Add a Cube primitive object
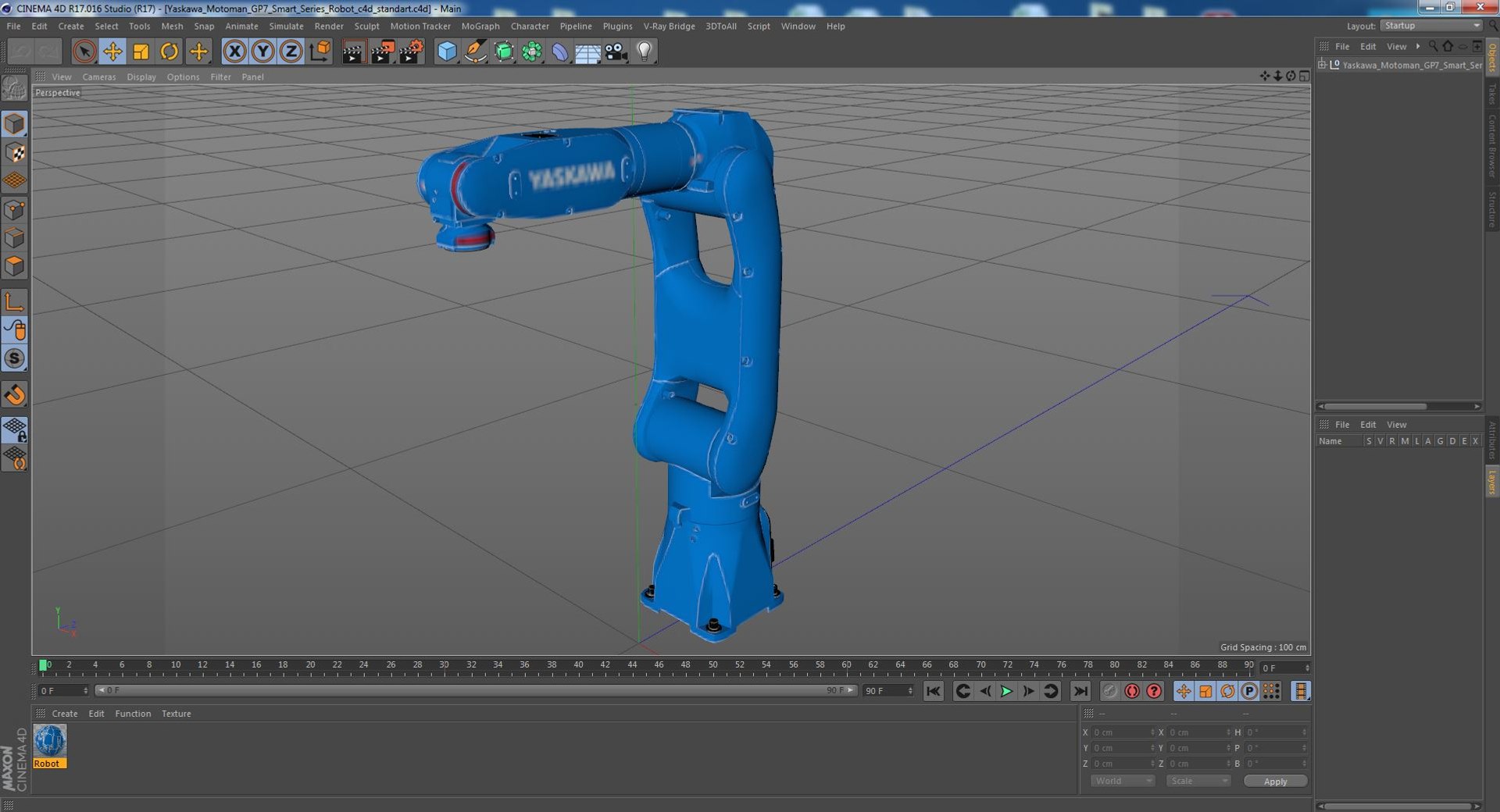Screen dimensions: 1500x812 (447, 52)
